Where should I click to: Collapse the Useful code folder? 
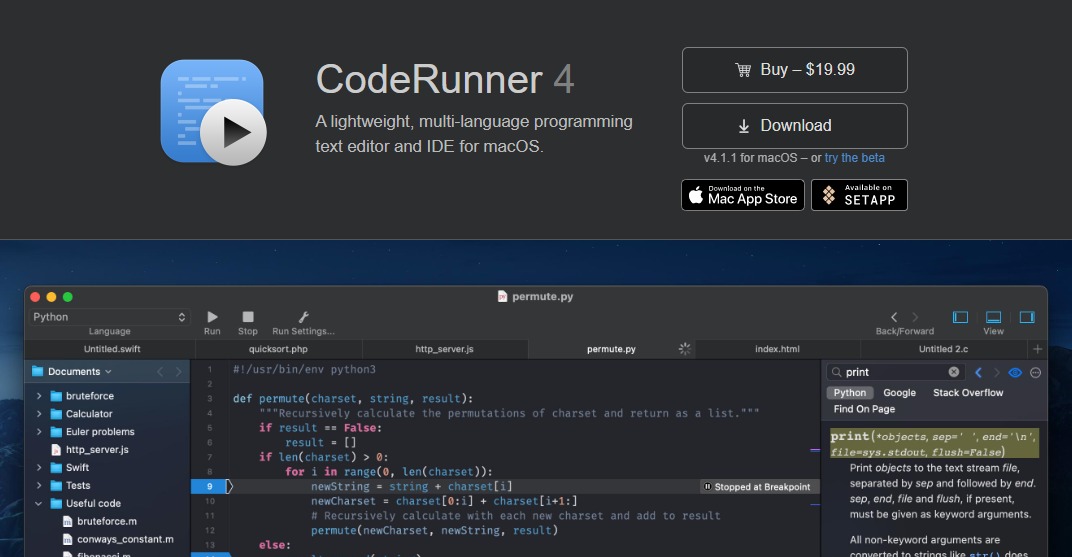[x=39, y=503]
